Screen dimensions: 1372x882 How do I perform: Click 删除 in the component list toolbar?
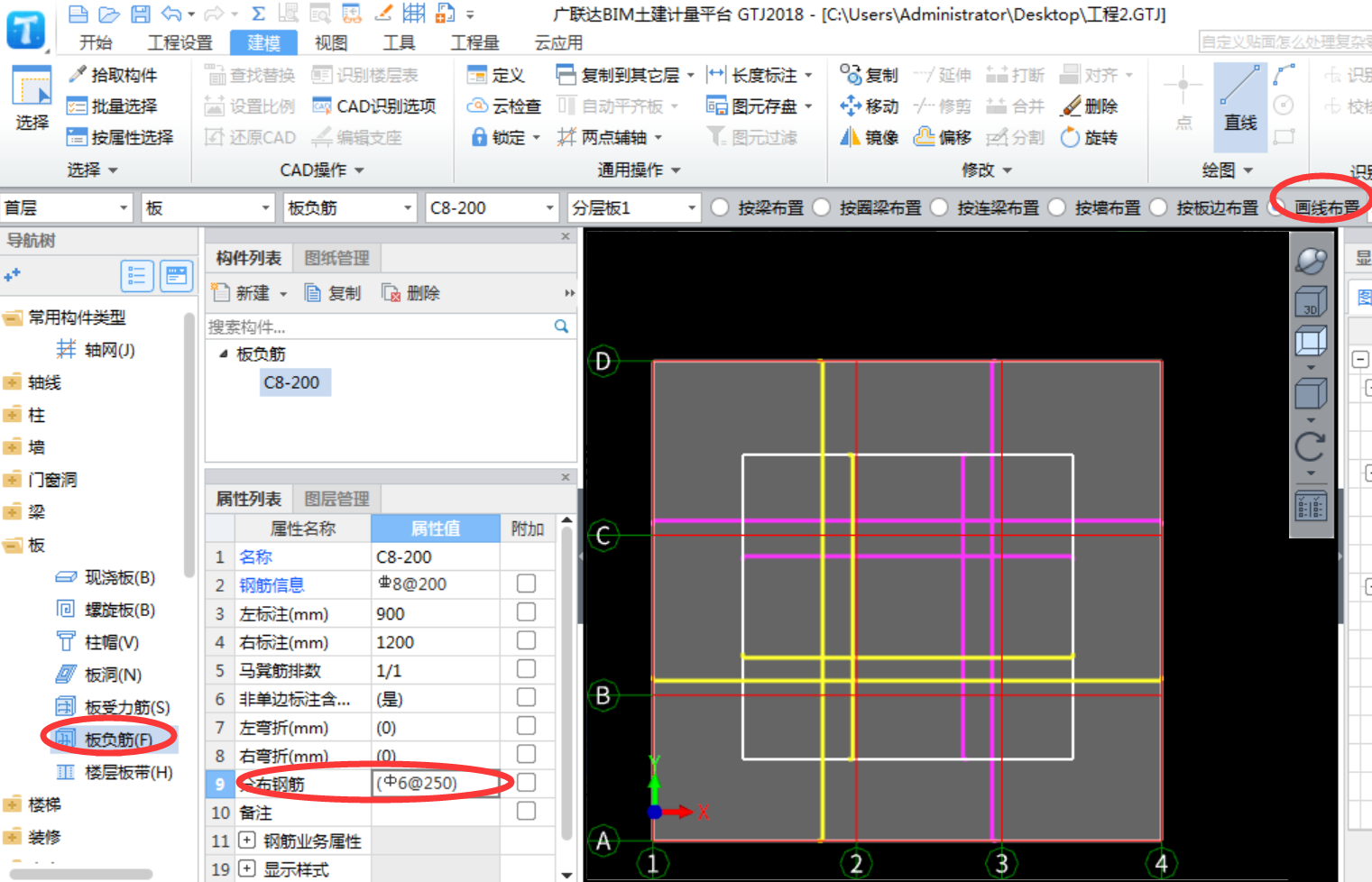click(411, 293)
